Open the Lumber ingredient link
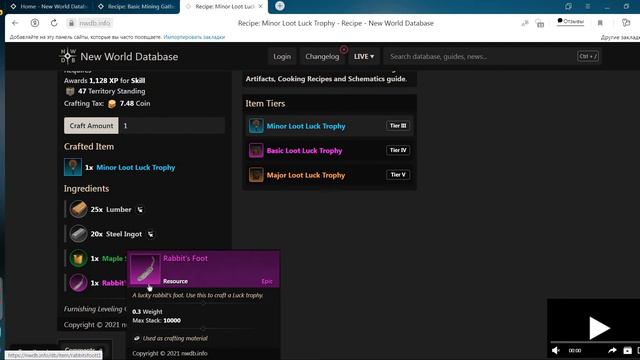 119,209
